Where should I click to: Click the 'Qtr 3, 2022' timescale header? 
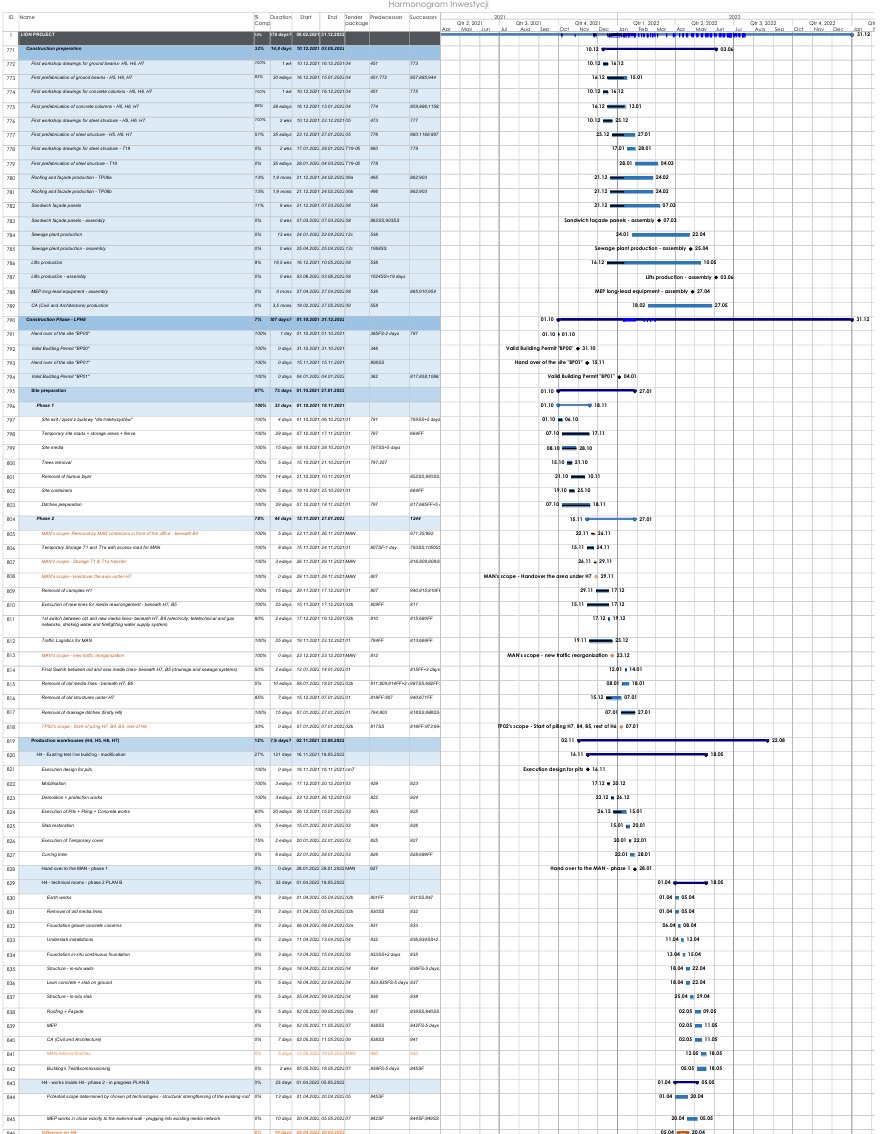click(763, 23)
